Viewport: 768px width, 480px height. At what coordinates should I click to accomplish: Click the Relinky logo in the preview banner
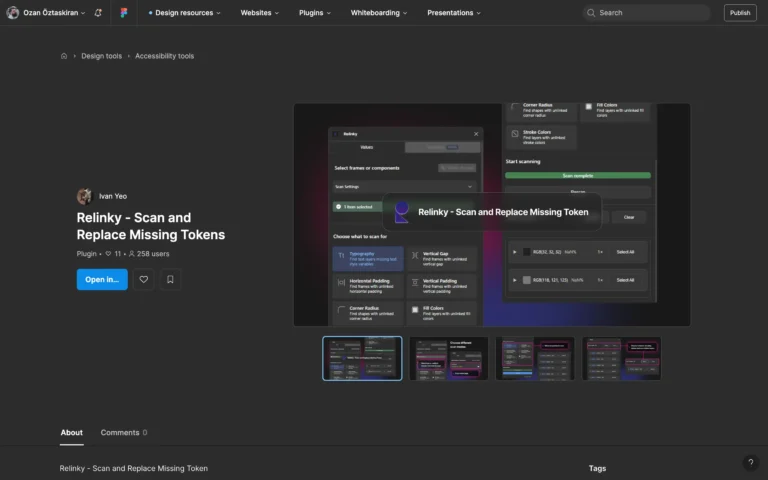(402, 212)
